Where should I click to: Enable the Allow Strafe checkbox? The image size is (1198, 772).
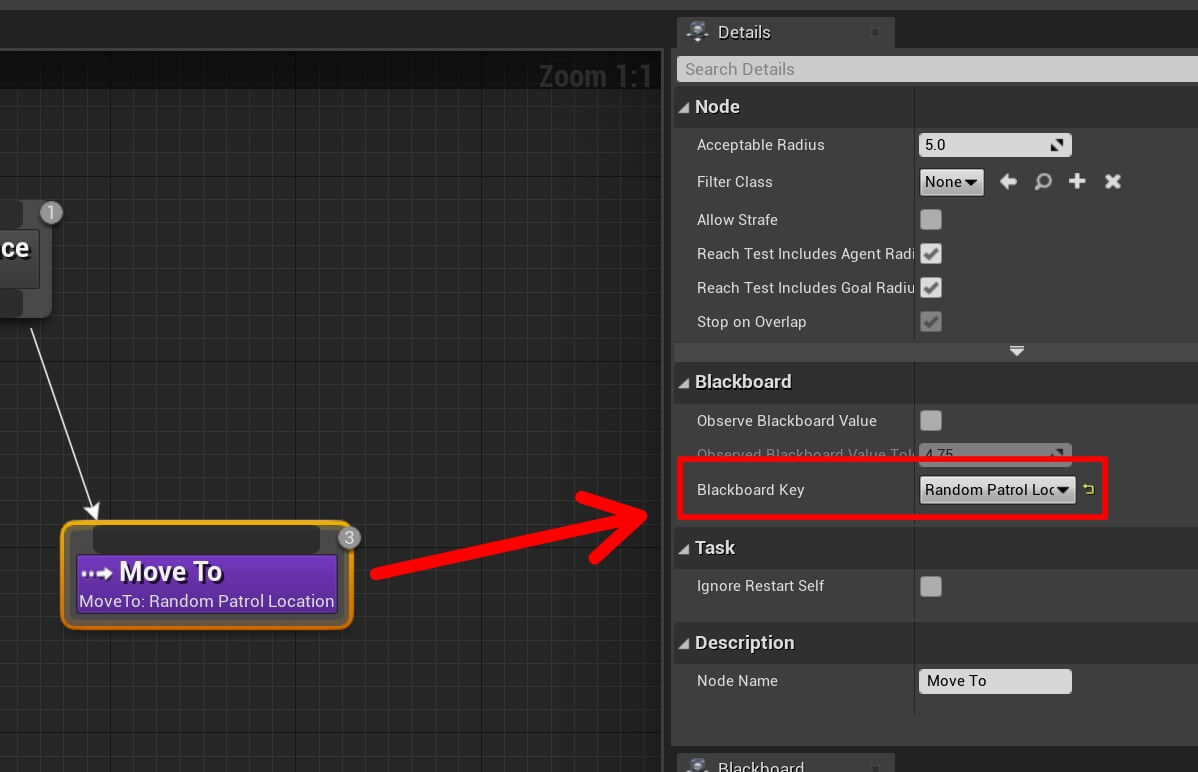coord(930,220)
